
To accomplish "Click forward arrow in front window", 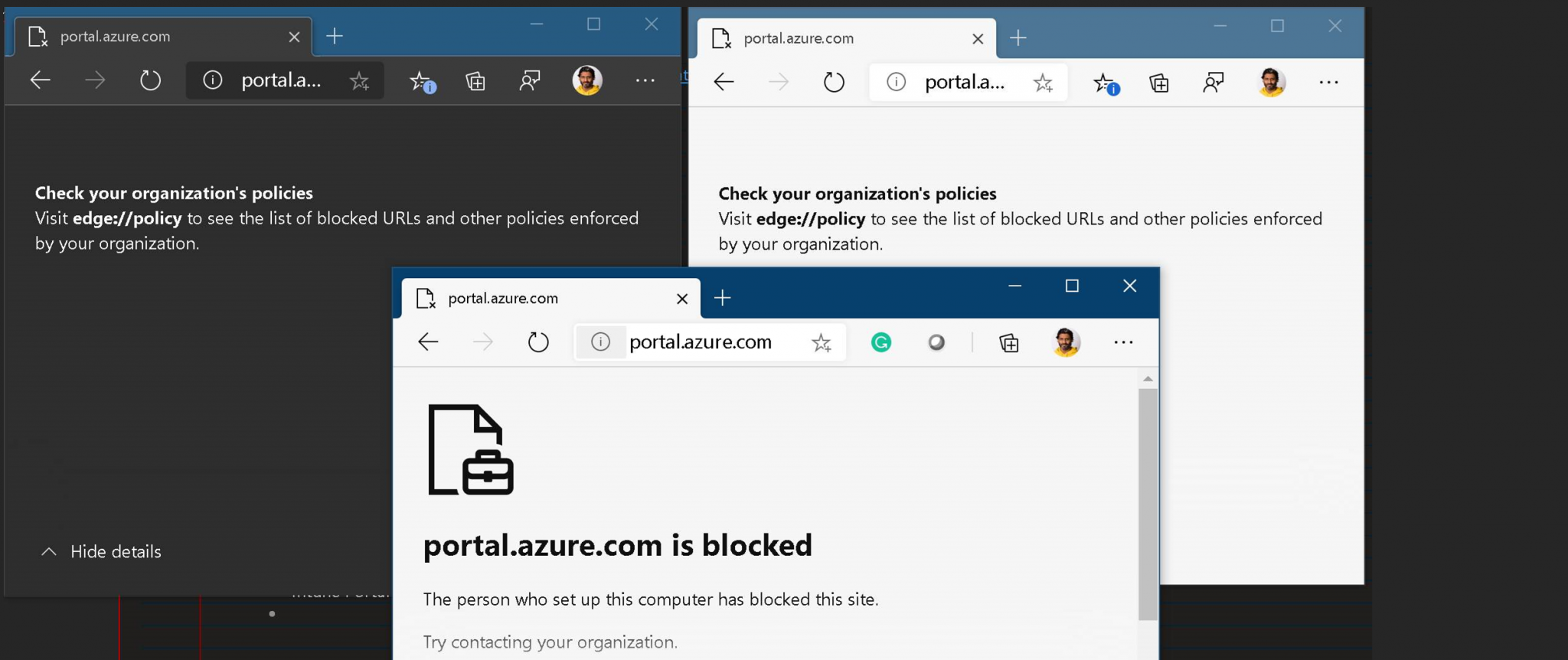I will point(483,341).
